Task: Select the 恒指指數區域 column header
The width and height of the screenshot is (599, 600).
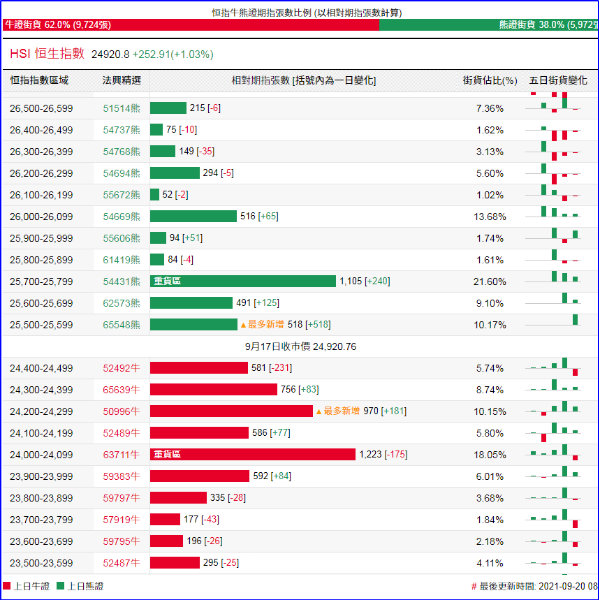Action: click(39, 80)
